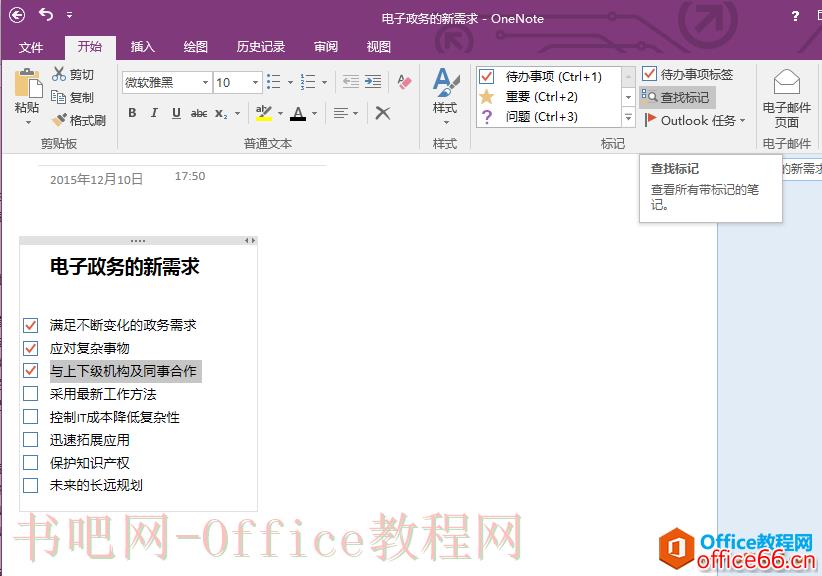Click the 查找标记 find tags button
This screenshot has width=822, height=576.
click(x=677, y=97)
